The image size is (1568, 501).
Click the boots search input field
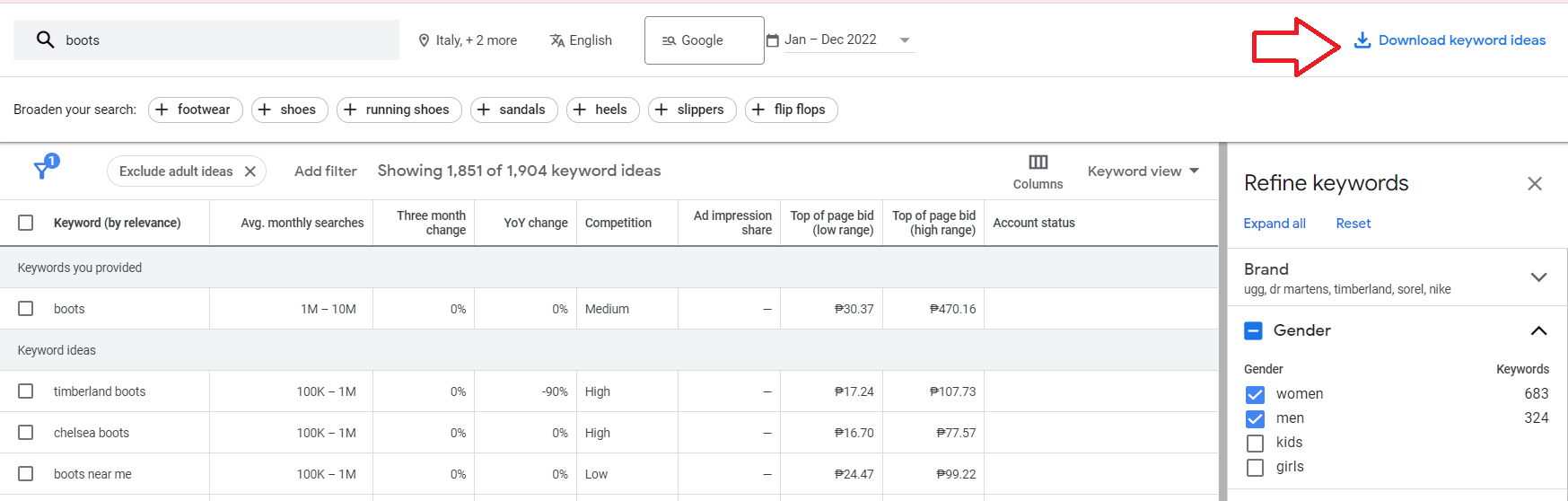coord(206,40)
